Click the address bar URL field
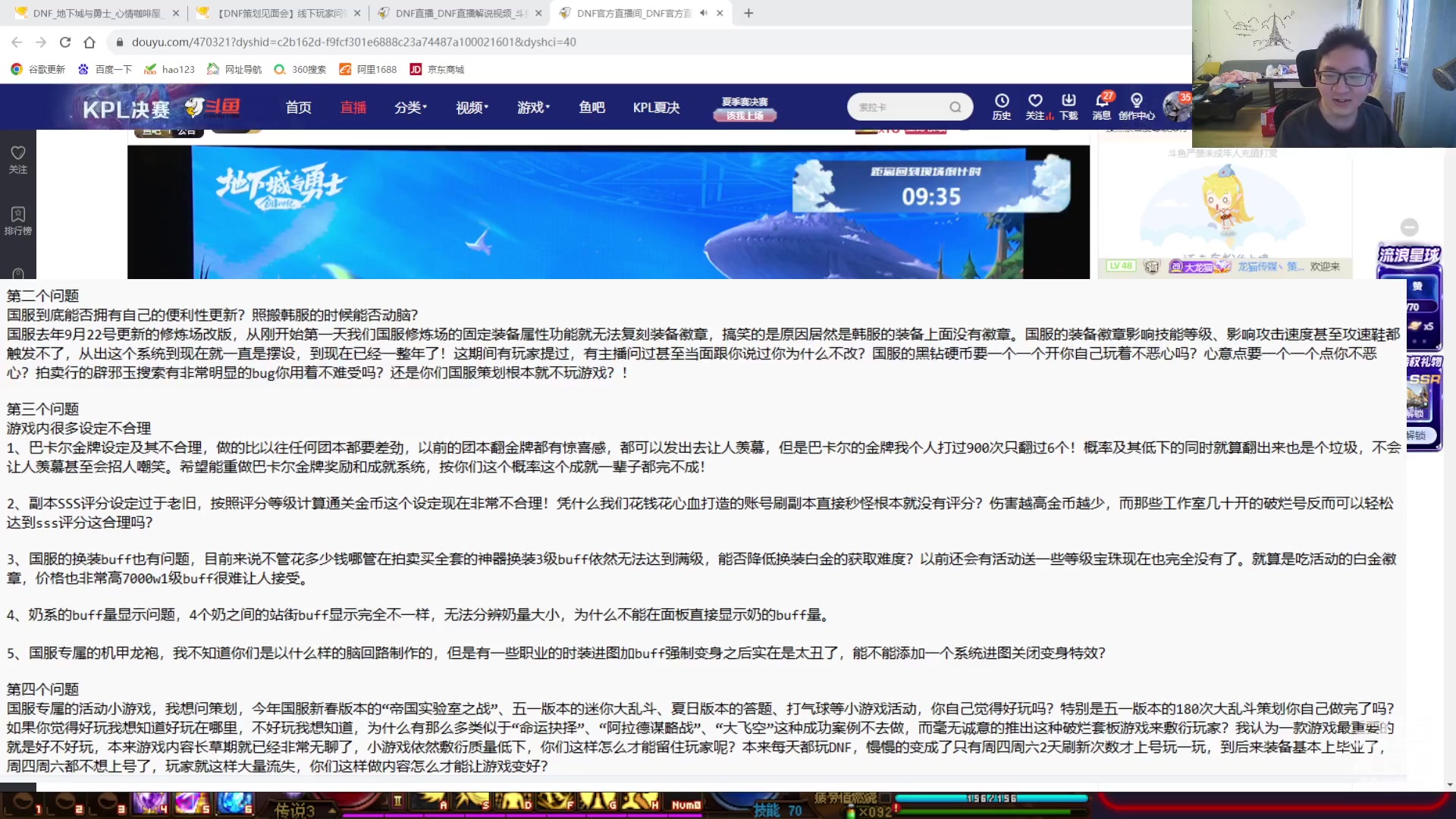This screenshot has width=1456, height=819. tap(353, 42)
